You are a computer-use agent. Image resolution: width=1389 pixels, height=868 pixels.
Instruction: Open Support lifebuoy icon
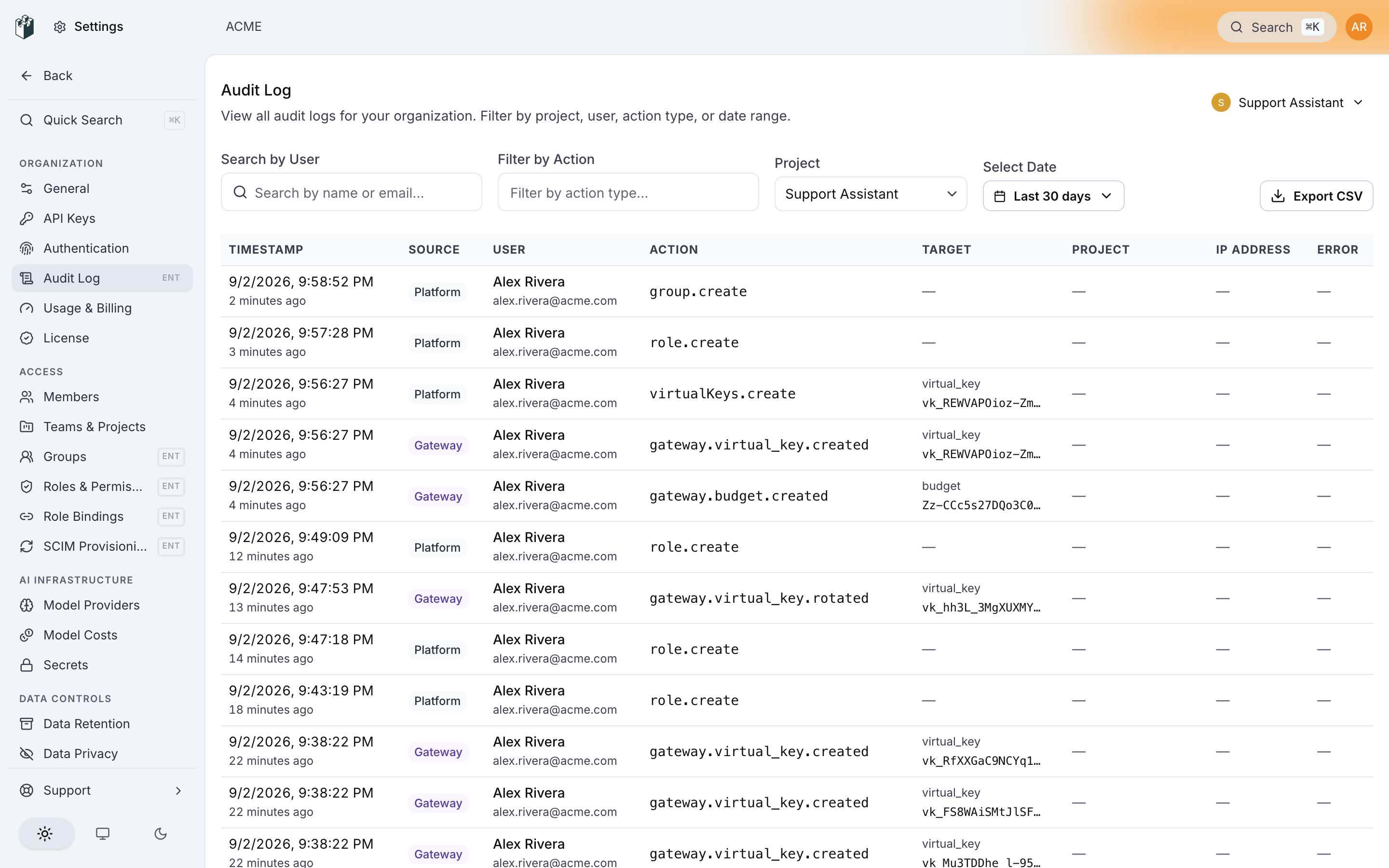[27, 790]
